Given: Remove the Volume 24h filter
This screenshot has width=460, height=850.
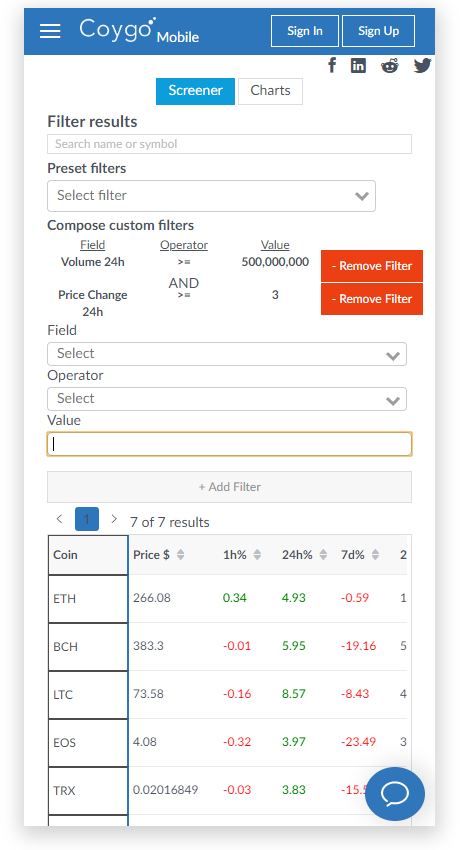Looking at the screenshot, I should pos(372,266).
